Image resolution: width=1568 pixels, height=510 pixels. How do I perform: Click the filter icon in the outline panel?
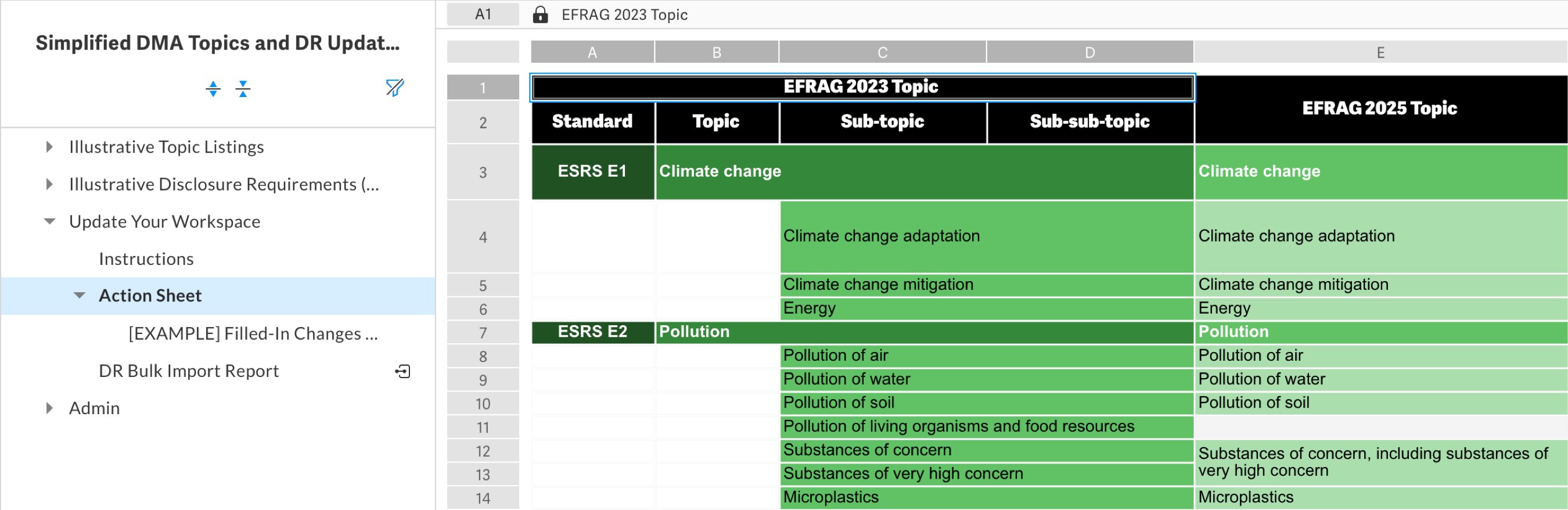click(394, 88)
